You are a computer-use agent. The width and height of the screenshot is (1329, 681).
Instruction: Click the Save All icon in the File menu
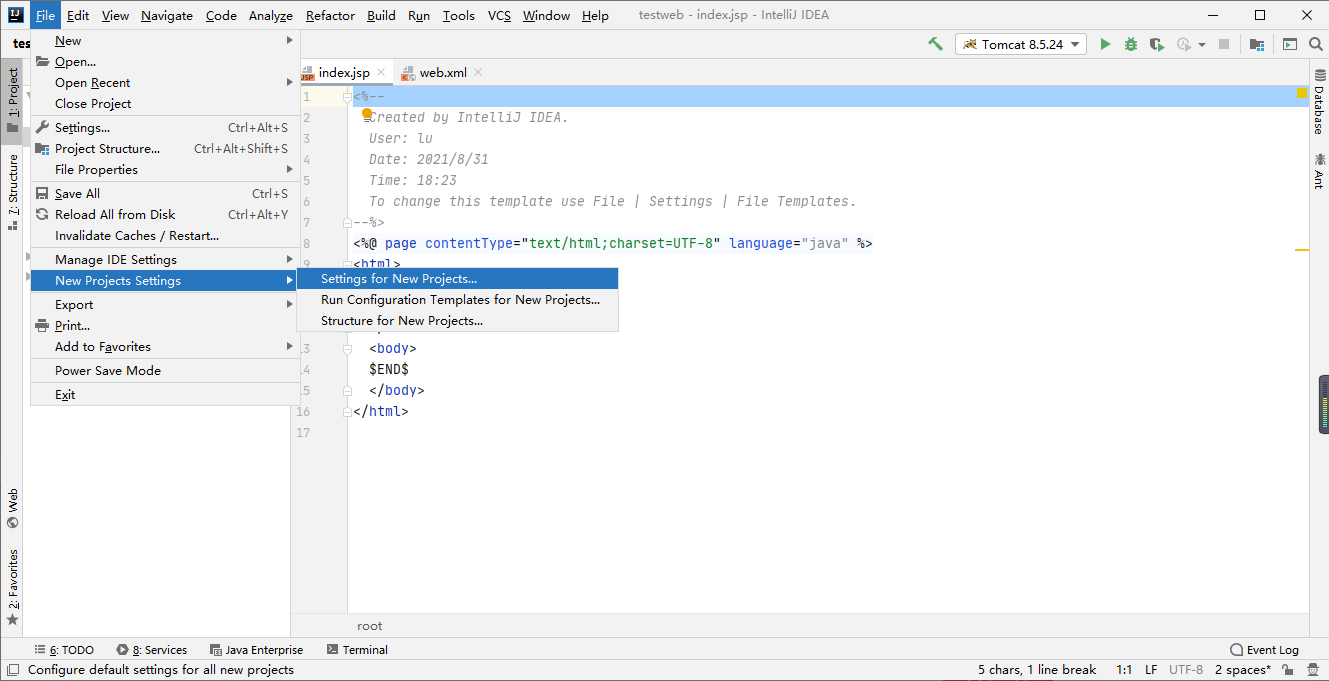point(41,193)
